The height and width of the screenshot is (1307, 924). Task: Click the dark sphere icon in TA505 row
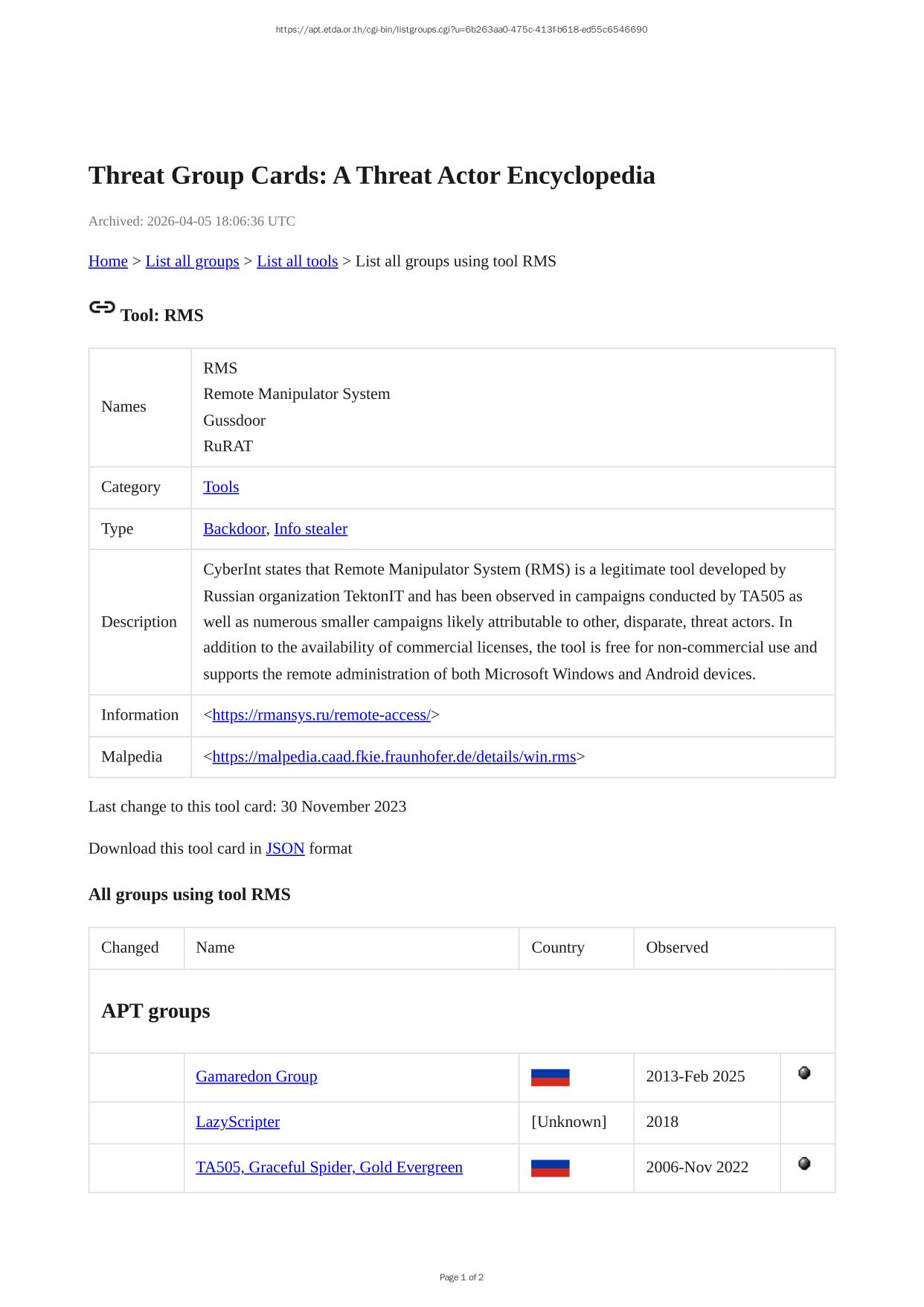(804, 1163)
